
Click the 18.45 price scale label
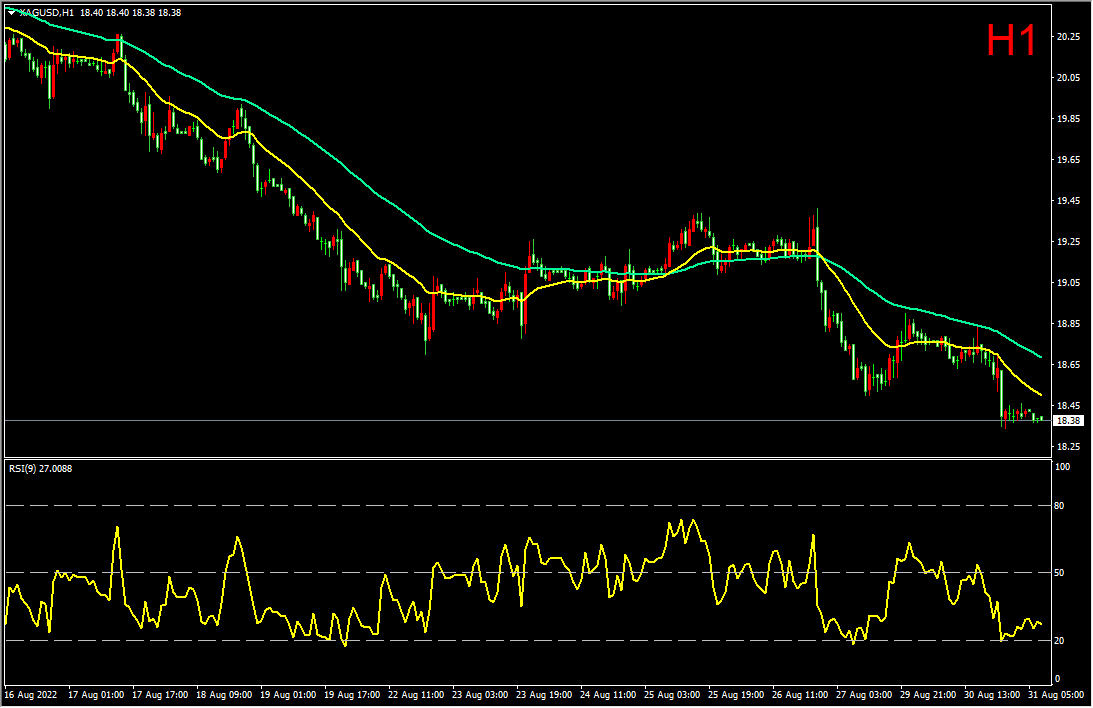click(x=1069, y=406)
